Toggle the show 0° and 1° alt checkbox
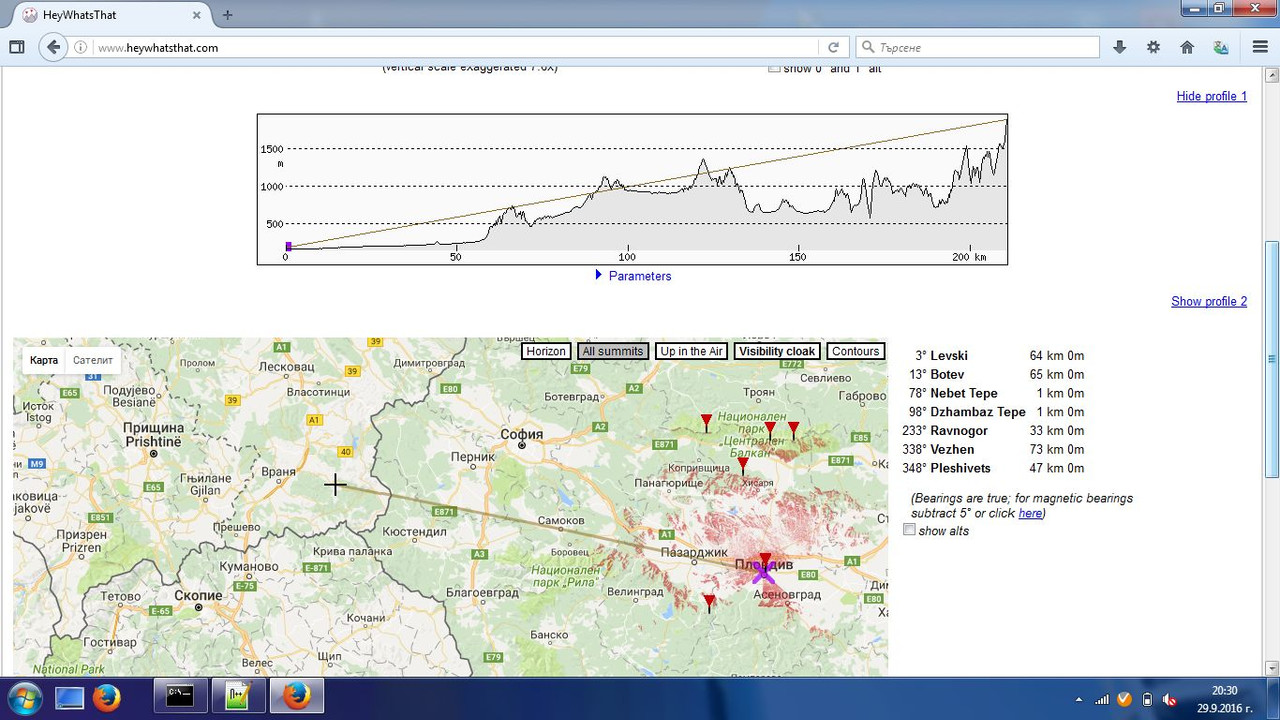 coord(774,68)
